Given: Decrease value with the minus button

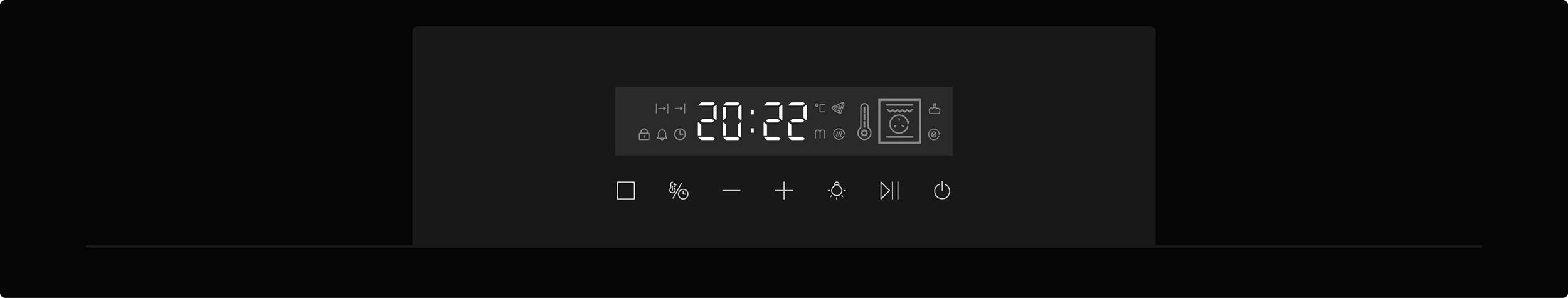Looking at the screenshot, I should tap(731, 191).
